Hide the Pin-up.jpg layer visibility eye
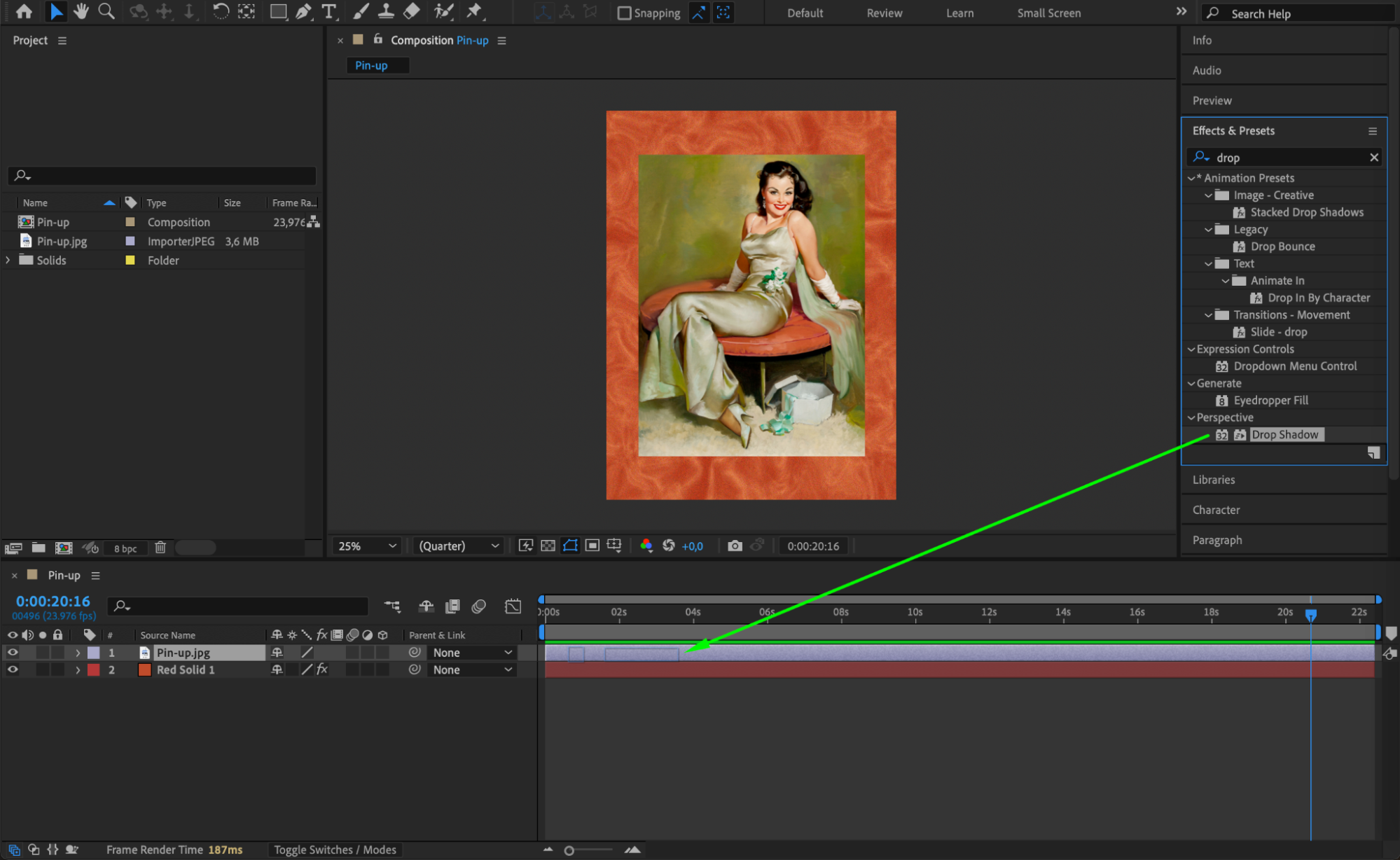This screenshot has height=860, width=1400. pyautogui.click(x=13, y=652)
